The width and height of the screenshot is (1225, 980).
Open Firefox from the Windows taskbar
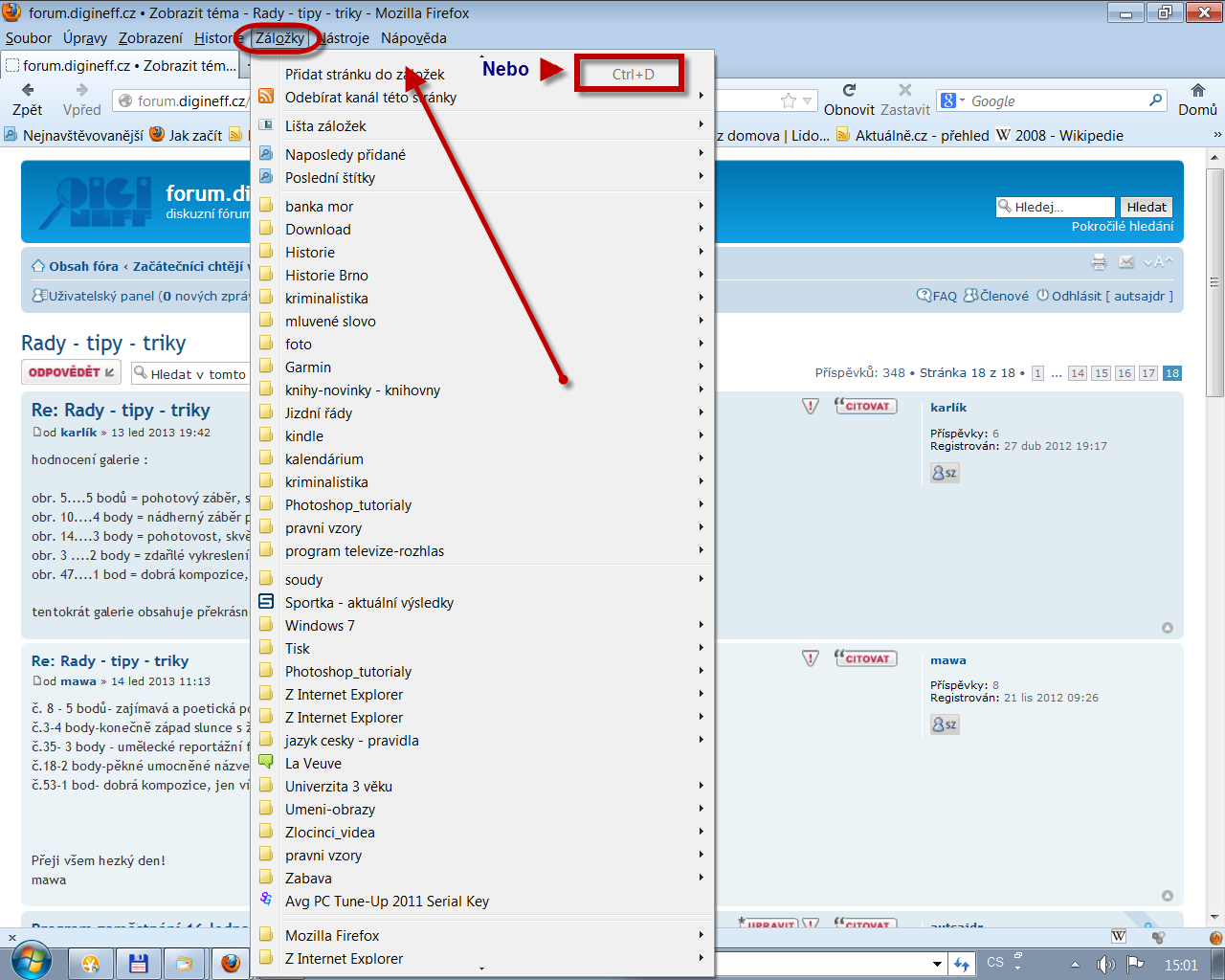point(230,963)
